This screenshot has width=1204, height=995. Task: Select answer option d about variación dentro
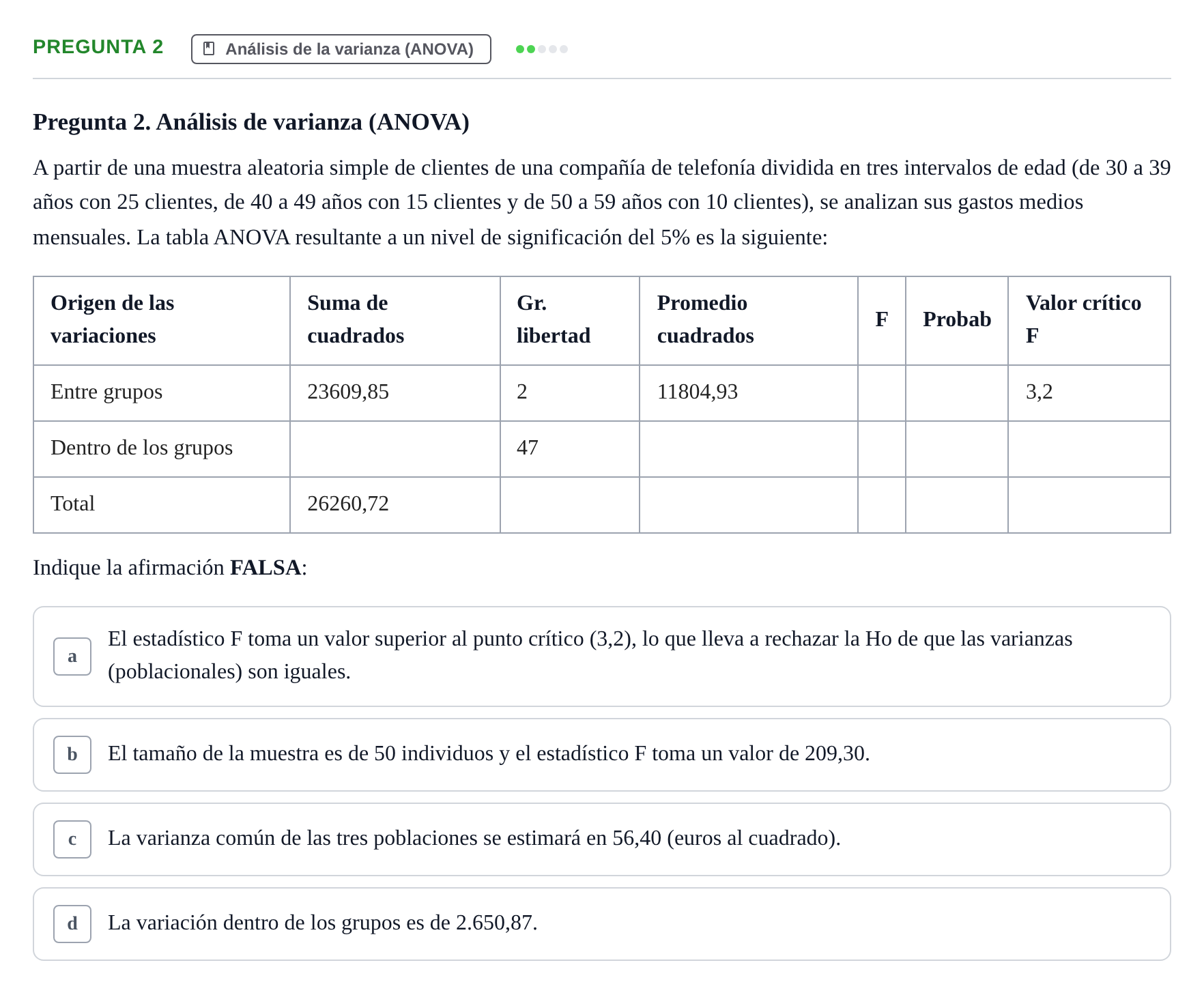[x=602, y=924]
